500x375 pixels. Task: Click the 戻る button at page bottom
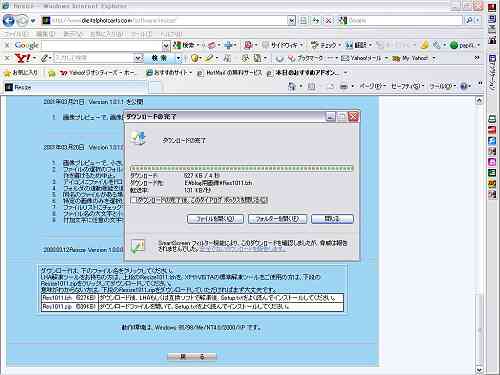(x=192, y=357)
